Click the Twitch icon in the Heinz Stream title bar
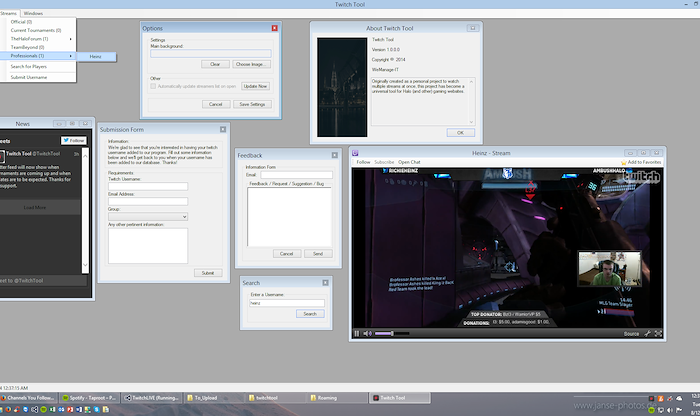This screenshot has height=416, width=700. 355,153
